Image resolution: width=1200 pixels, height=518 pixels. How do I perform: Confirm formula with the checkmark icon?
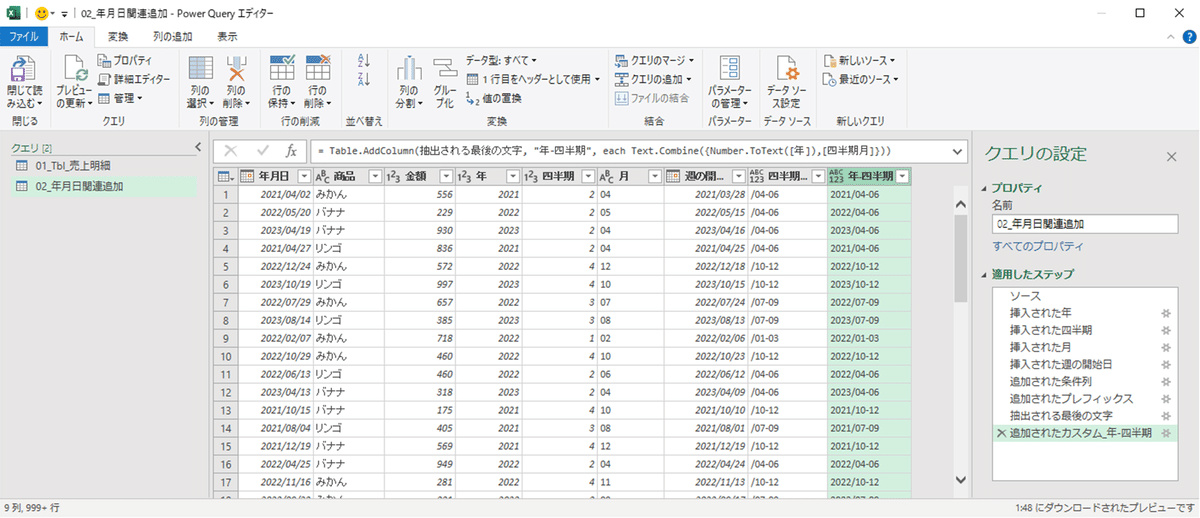click(x=262, y=151)
